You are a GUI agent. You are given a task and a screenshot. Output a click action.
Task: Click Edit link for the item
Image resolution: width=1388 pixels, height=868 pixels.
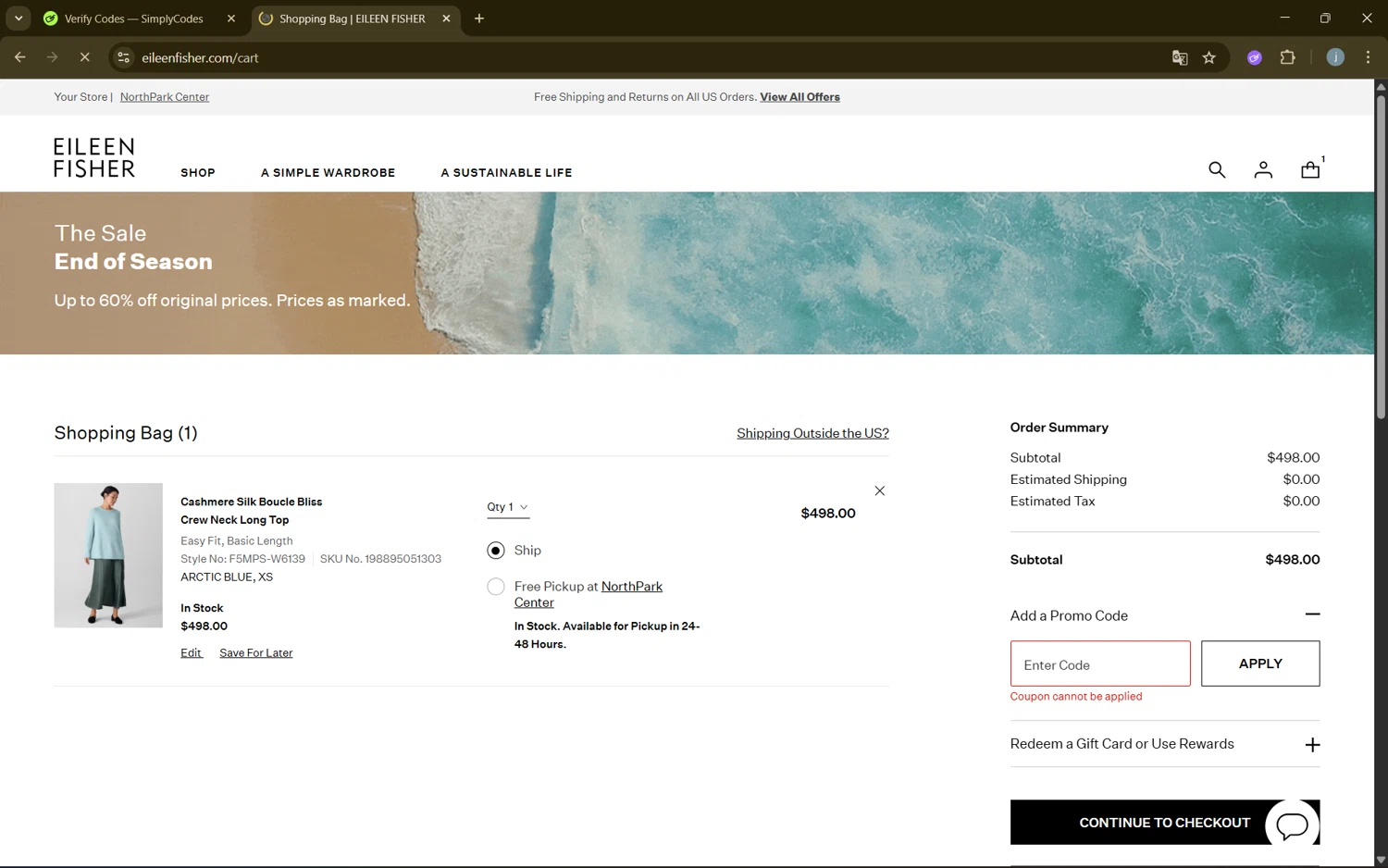(191, 653)
